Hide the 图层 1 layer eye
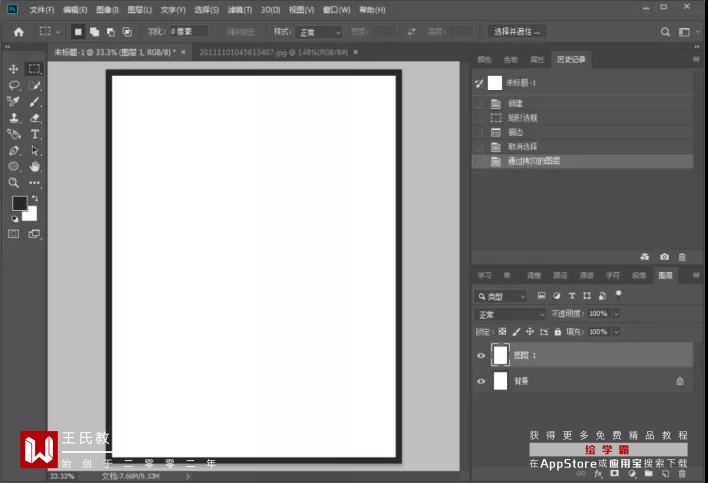708x483 pixels. (x=481, y=356)
